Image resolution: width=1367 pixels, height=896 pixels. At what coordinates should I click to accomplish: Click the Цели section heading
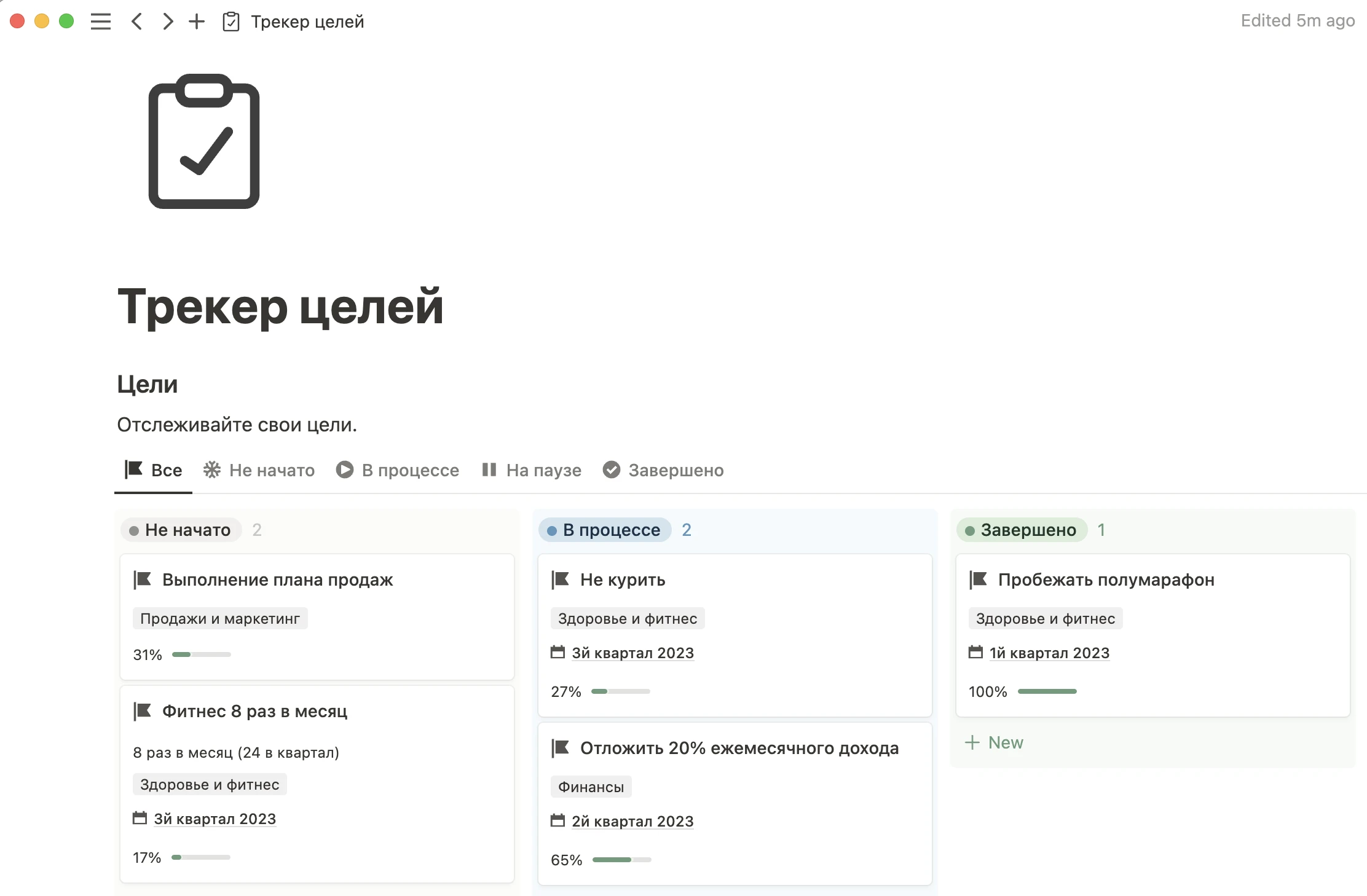point(148,384)
